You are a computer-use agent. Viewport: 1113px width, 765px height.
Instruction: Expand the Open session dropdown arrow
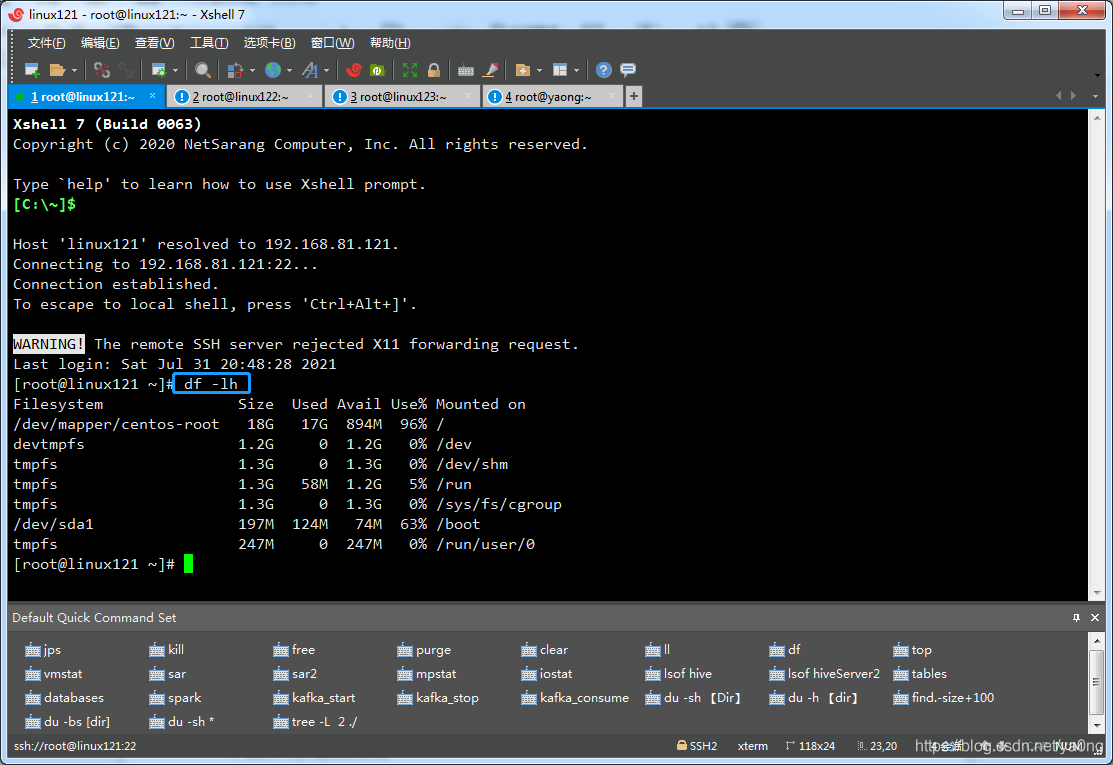click(x=74, y=70)
